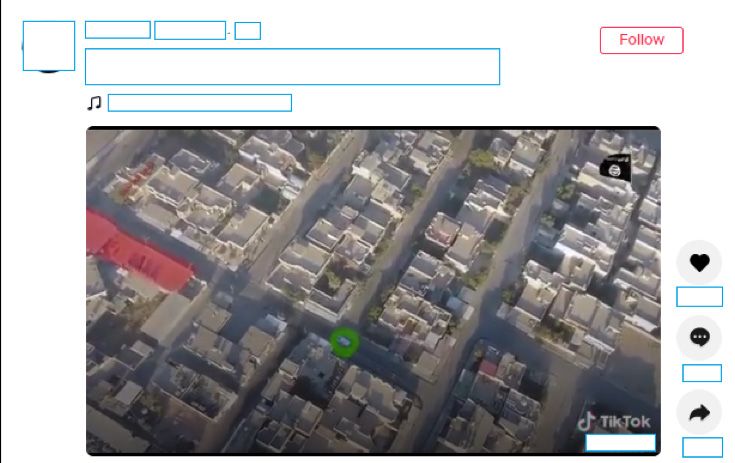Open the aerial city video thumbnail
735x463 pixels.
374,291
